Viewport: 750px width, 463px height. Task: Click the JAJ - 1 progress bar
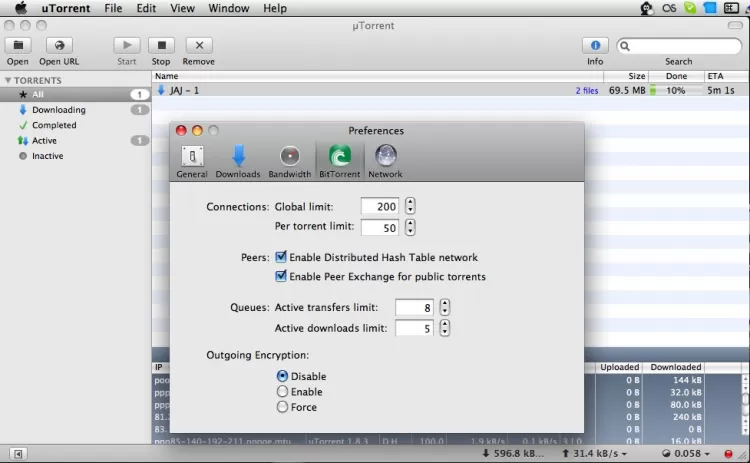tap(676, 90)
